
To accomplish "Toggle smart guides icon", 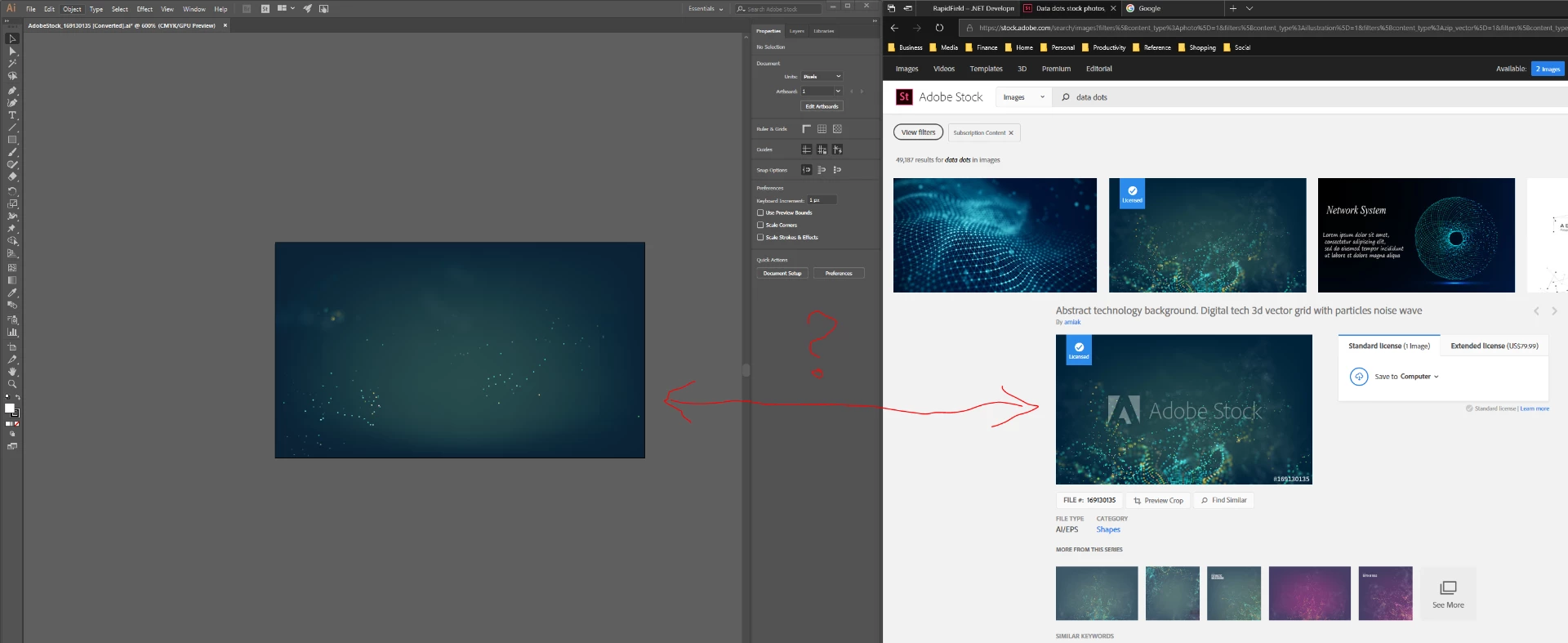I will (837, 150).
